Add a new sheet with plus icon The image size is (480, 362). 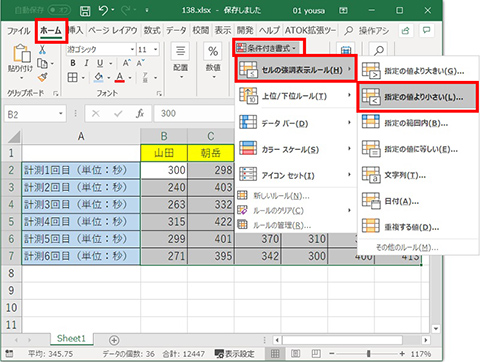pyautogui.click(x=114, y=340)
